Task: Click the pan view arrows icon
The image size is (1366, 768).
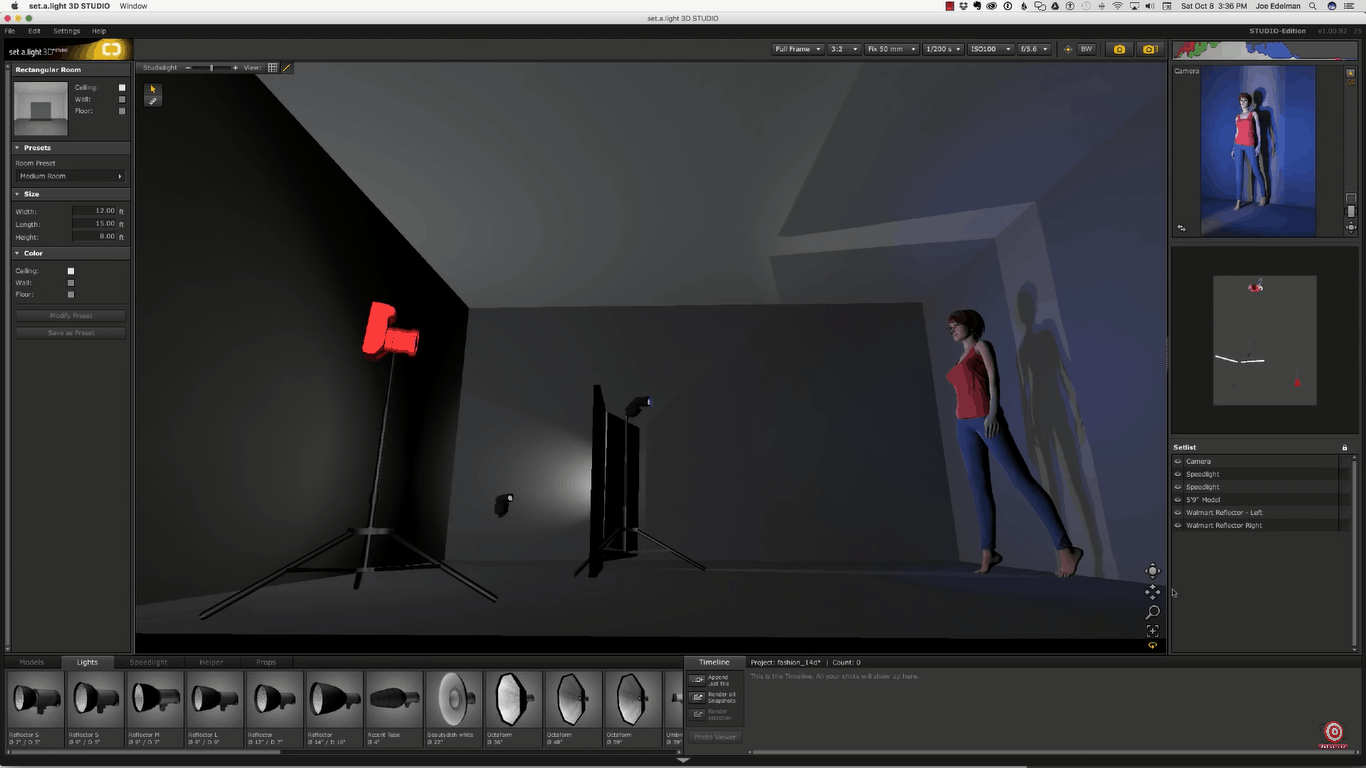Action: [1153, 592]
